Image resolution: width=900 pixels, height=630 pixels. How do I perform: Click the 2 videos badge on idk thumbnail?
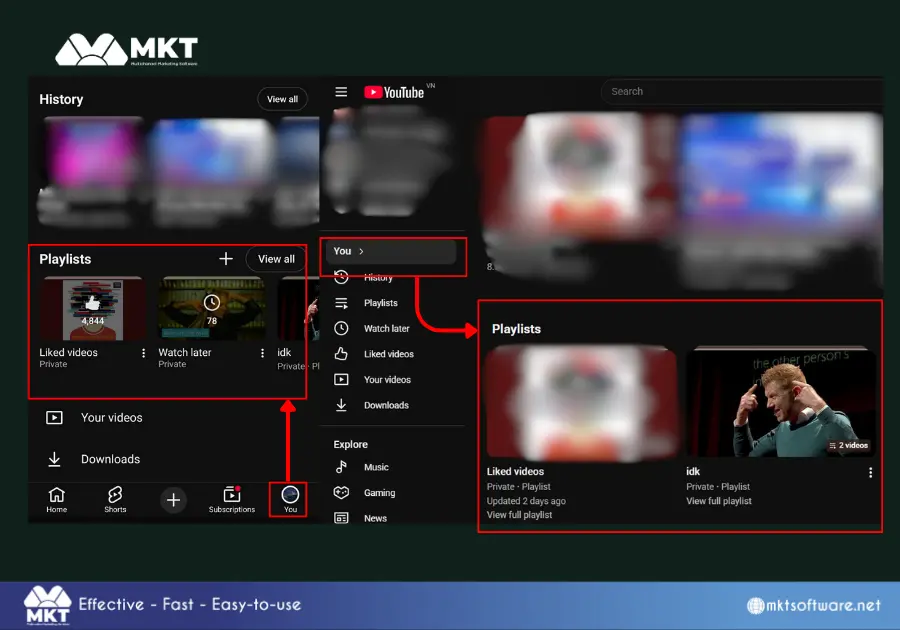848,445
